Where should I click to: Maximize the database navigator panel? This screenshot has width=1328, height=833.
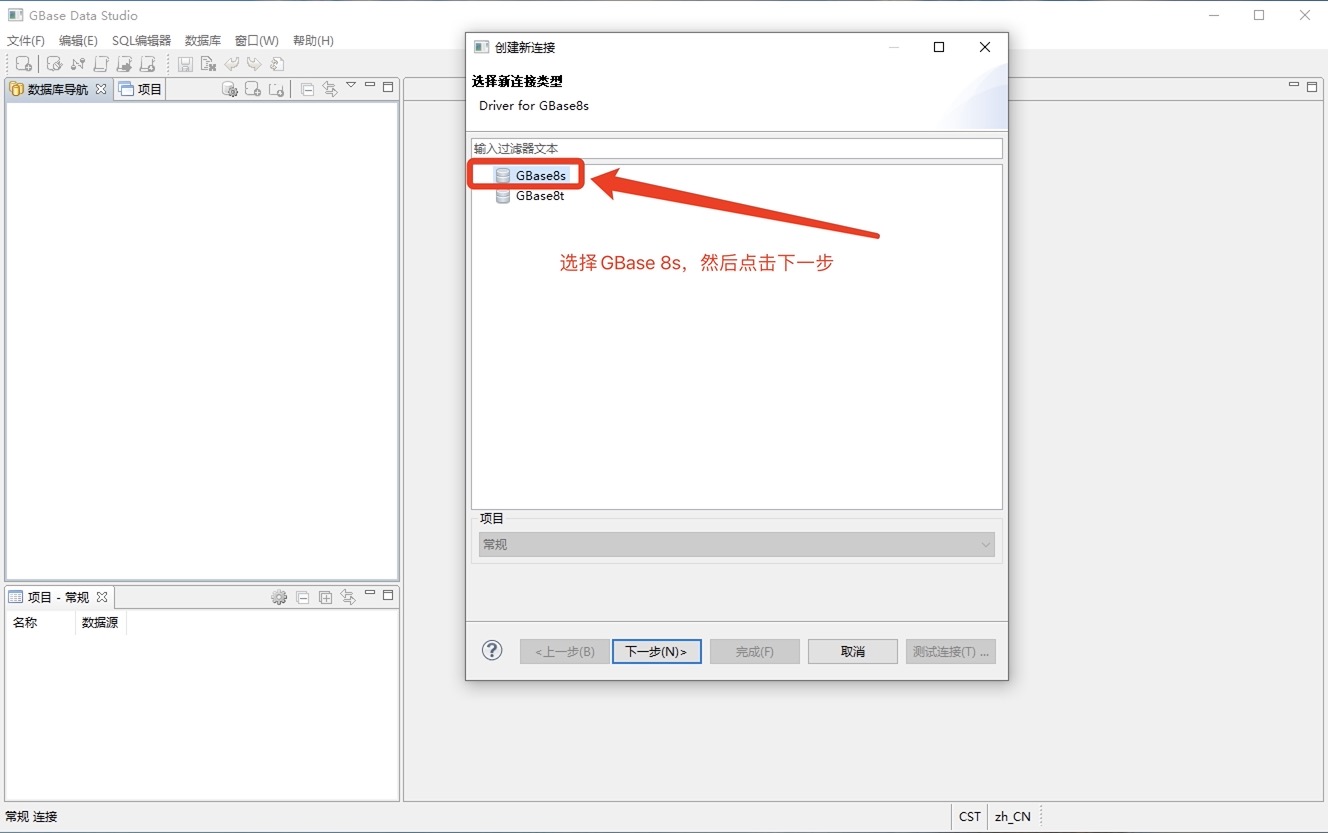click(388, 87)
